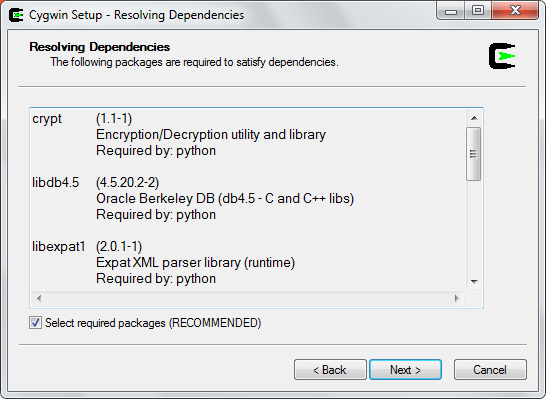Click the scroll down arrow in list

[x=474, y=281]
